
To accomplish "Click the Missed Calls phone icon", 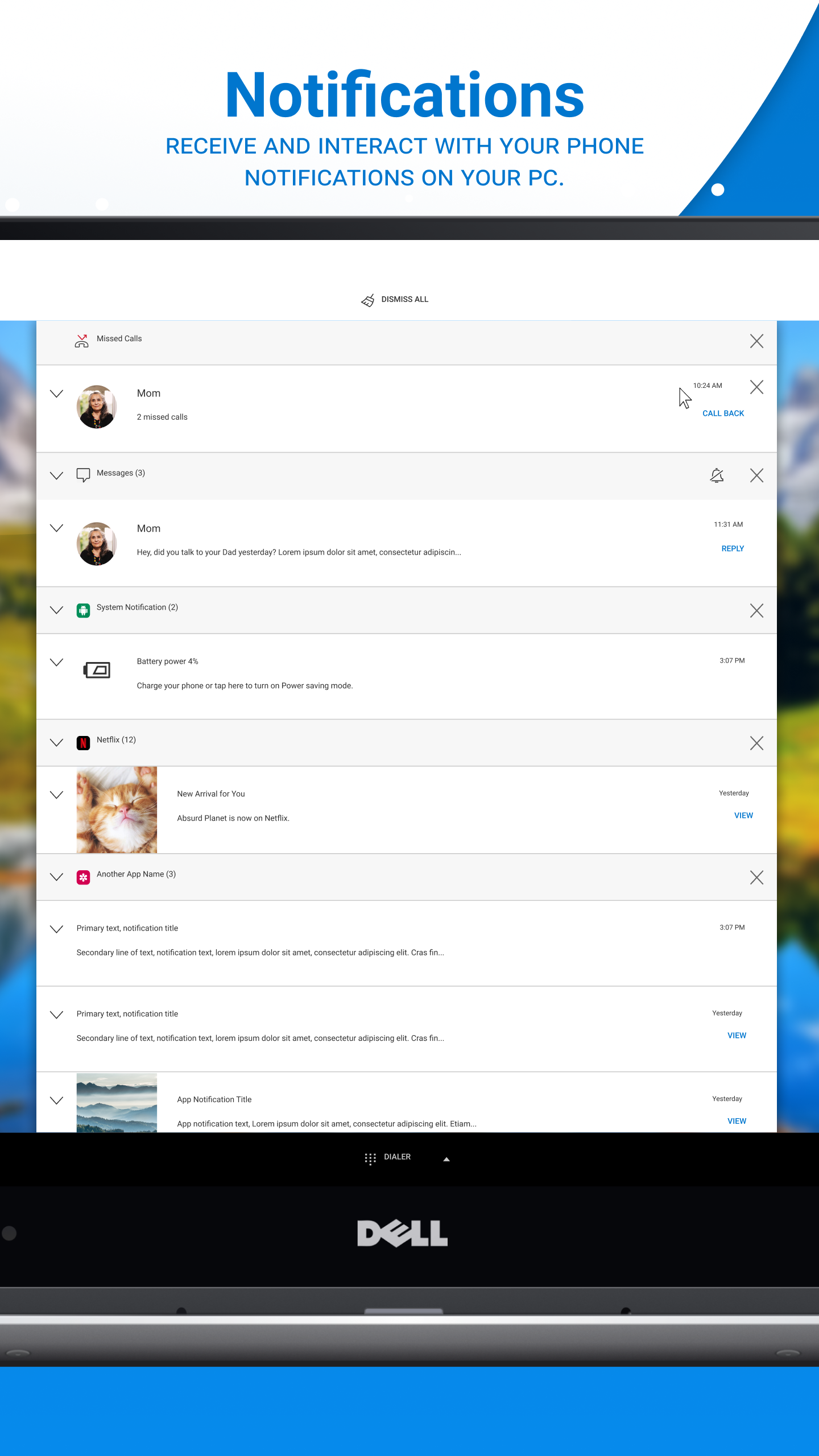I will [82, 340].
